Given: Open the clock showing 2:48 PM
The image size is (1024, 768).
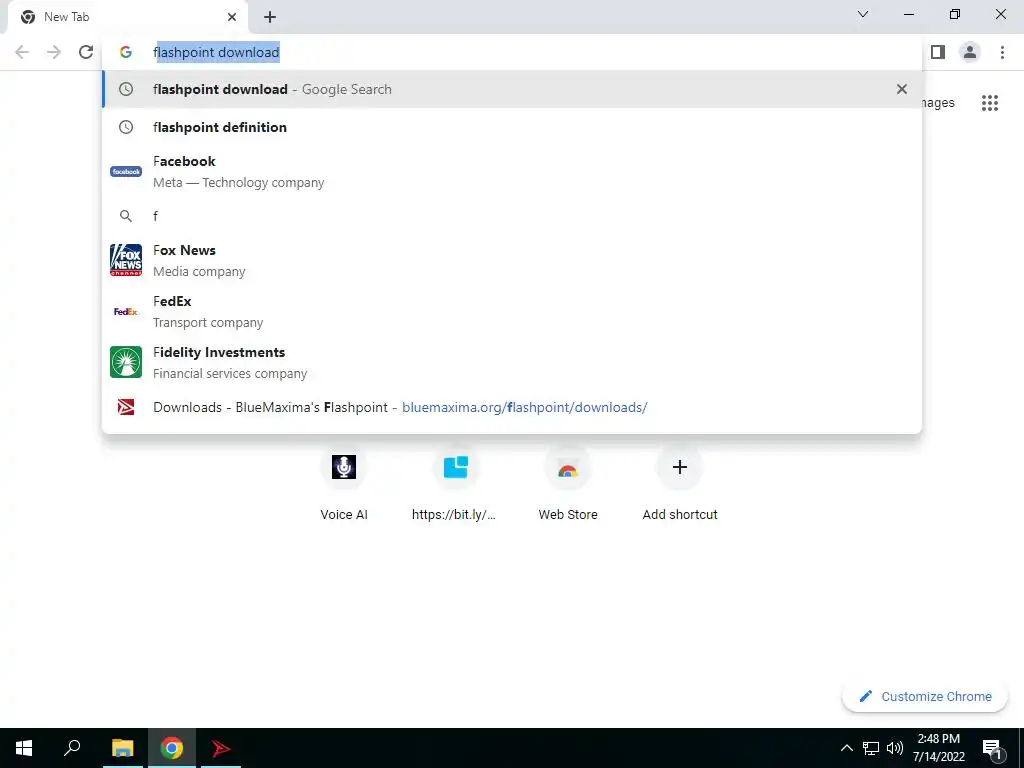Looking at the screenshot, I should 938,748.
